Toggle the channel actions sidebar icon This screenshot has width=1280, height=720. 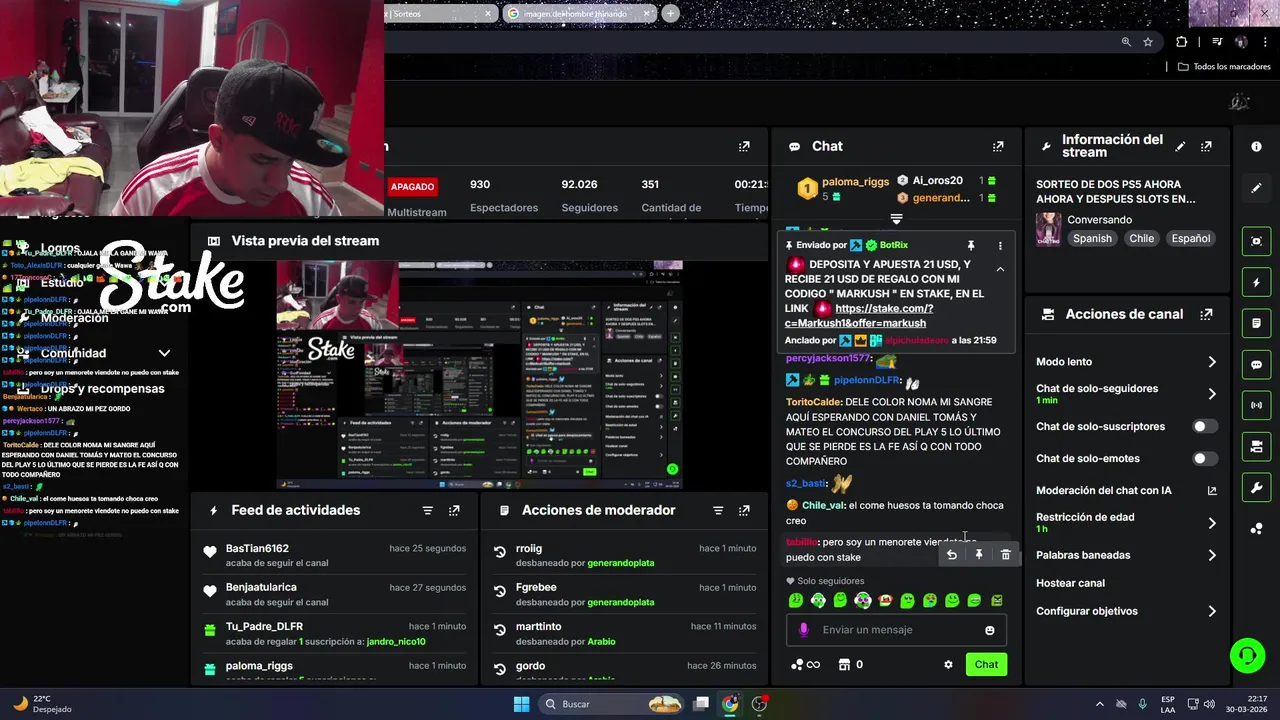[1256, 446]
